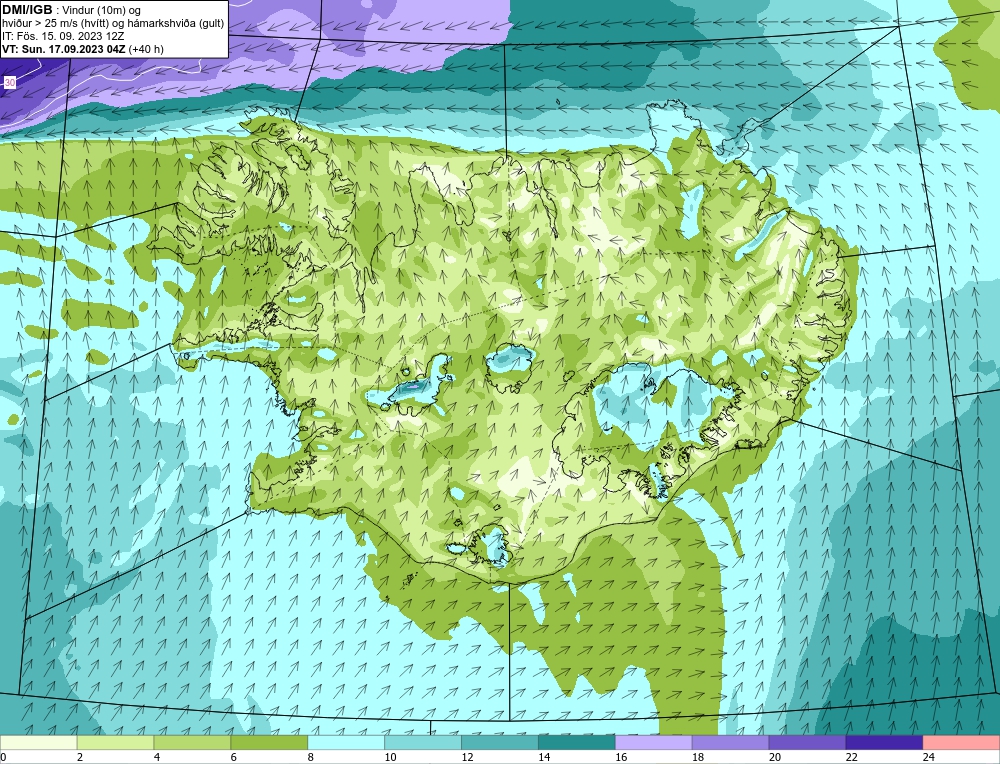This screenshot has height=764, width=1000.
Task: Click the '(+40 h)' forecast offset text
Action: (x=146, y=49)
